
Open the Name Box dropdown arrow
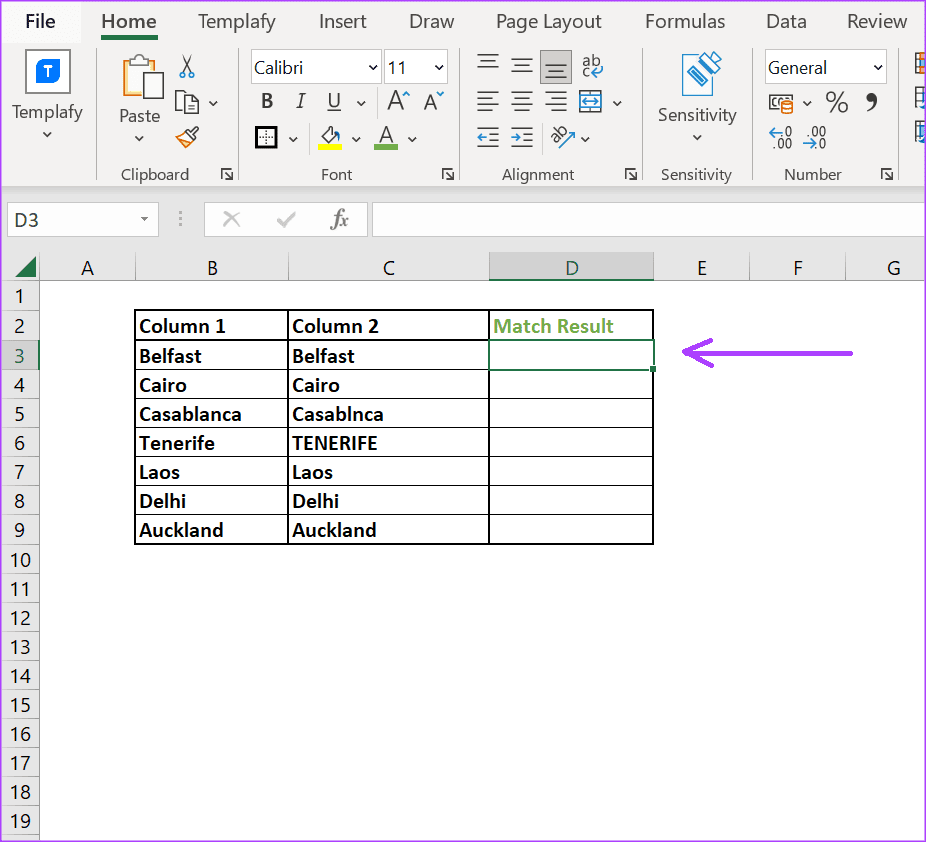(x=144, y=220)
